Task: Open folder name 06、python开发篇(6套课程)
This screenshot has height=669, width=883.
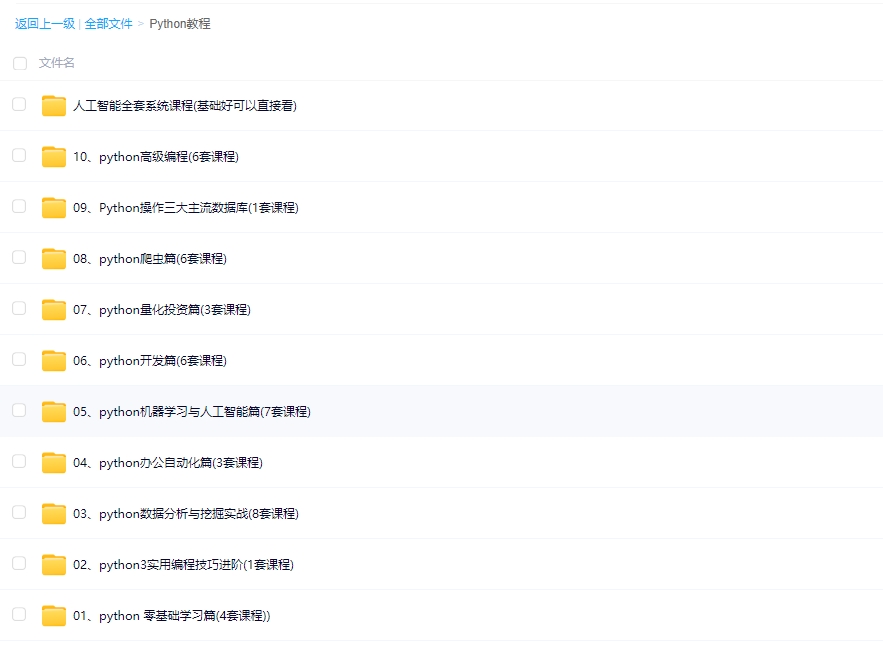Action: [150, 360]
